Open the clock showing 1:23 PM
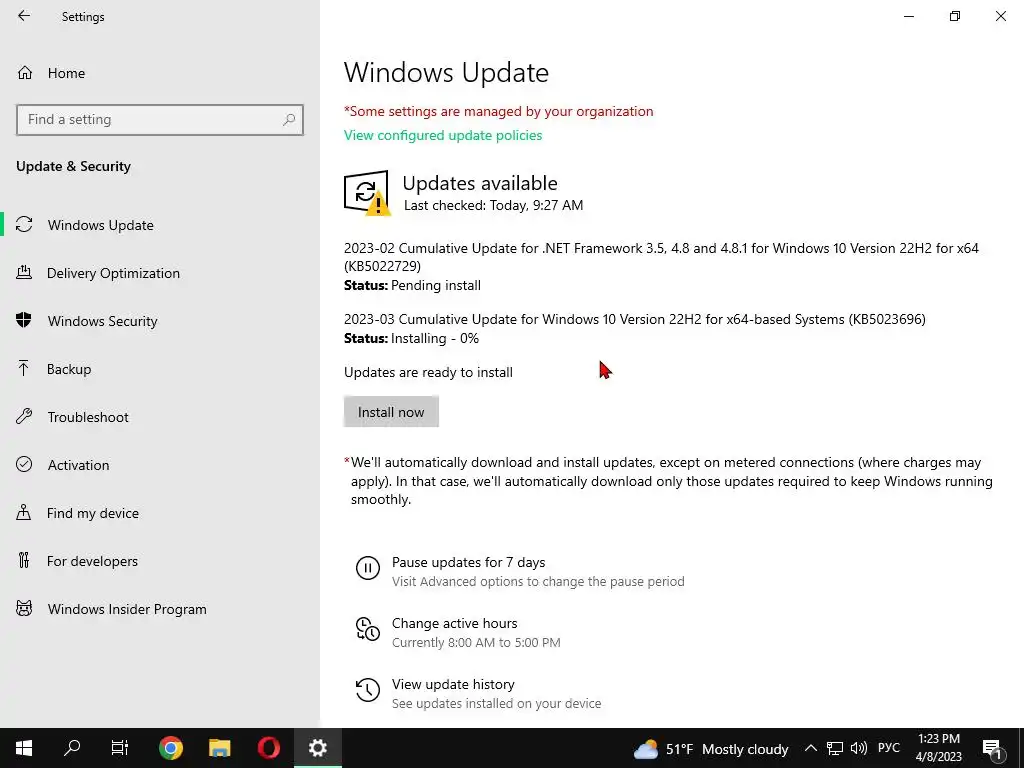Screen dimensions: 1024x768 point(938,748)
